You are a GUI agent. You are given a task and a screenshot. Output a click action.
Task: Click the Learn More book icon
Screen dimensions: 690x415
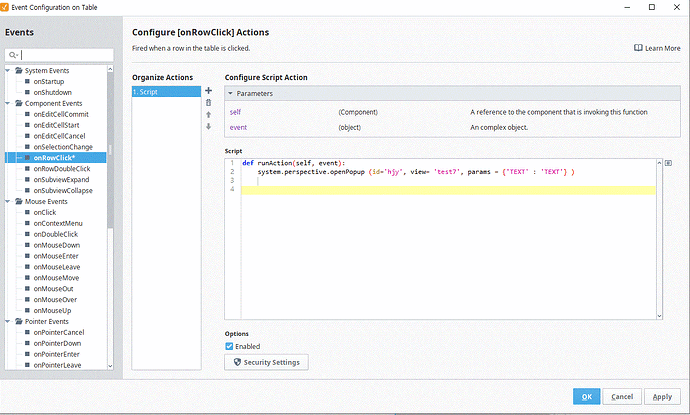(x=638, y=48)
